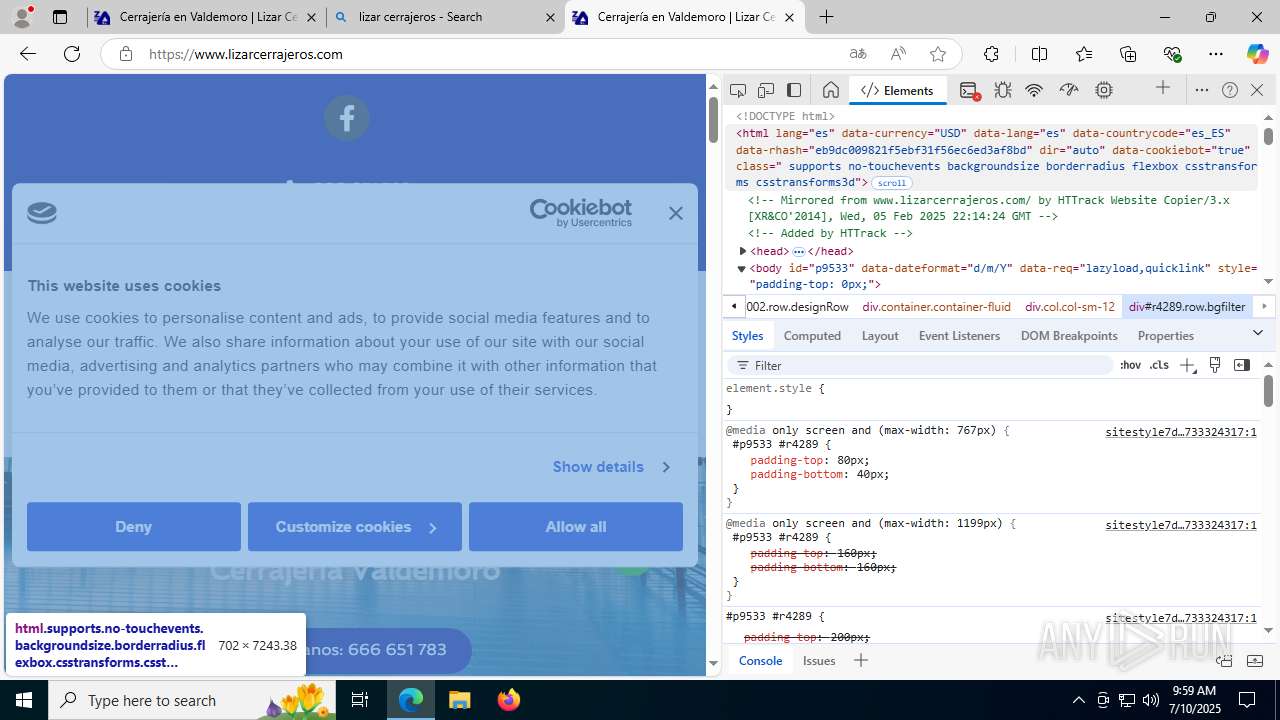Toggle device emulation in DevTools
The image size is (1280, 720).
766,90
